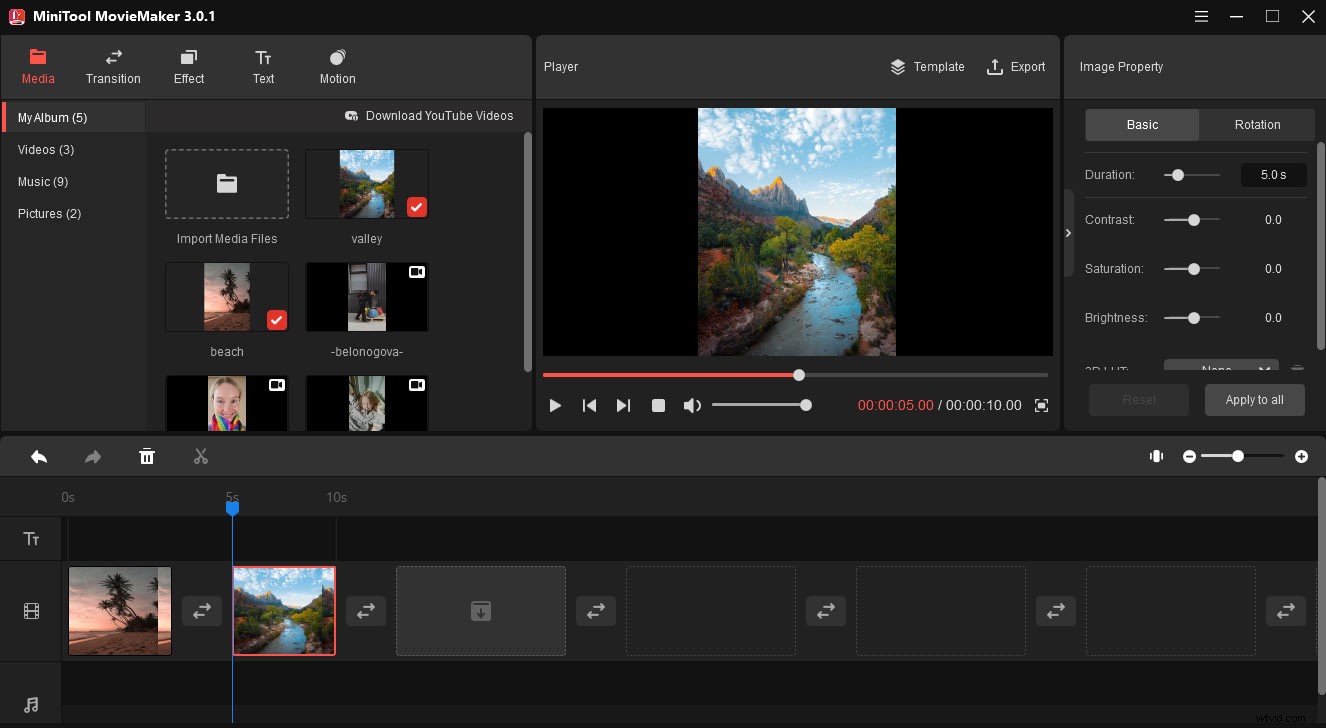The image size is (1326, 728).
Task: Select the Motion tool
Action: click(336, 66)
